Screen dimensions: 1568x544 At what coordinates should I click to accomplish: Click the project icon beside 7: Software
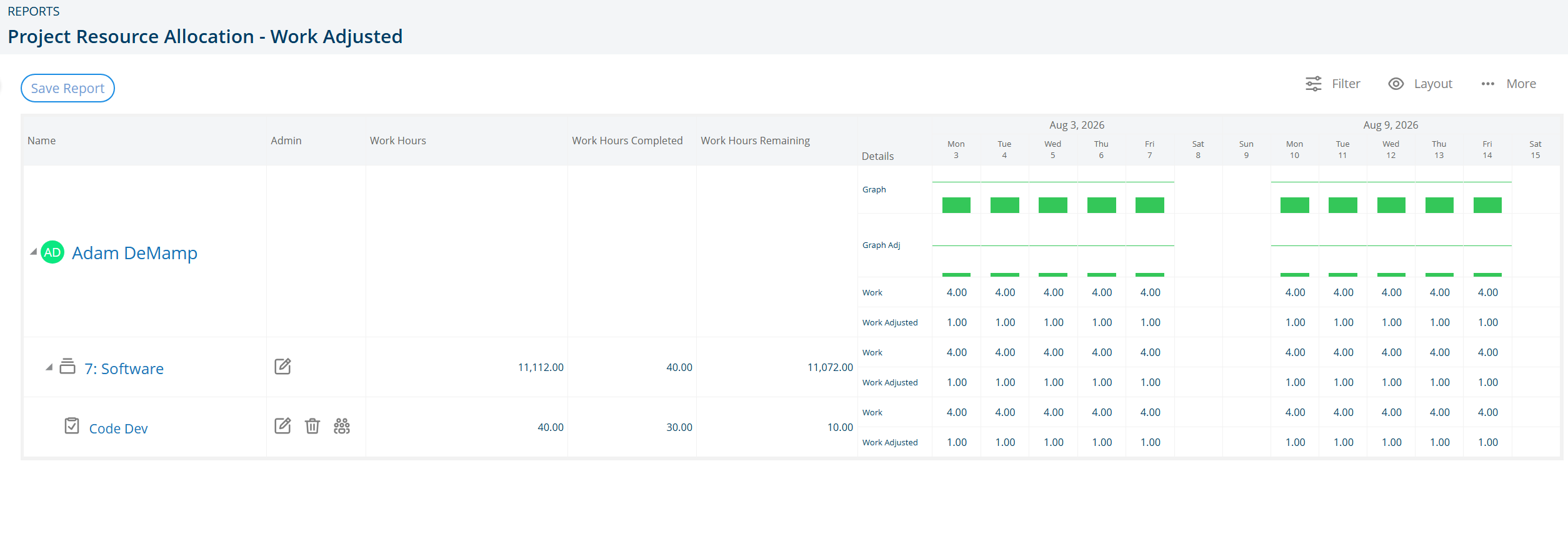(67, 366)
